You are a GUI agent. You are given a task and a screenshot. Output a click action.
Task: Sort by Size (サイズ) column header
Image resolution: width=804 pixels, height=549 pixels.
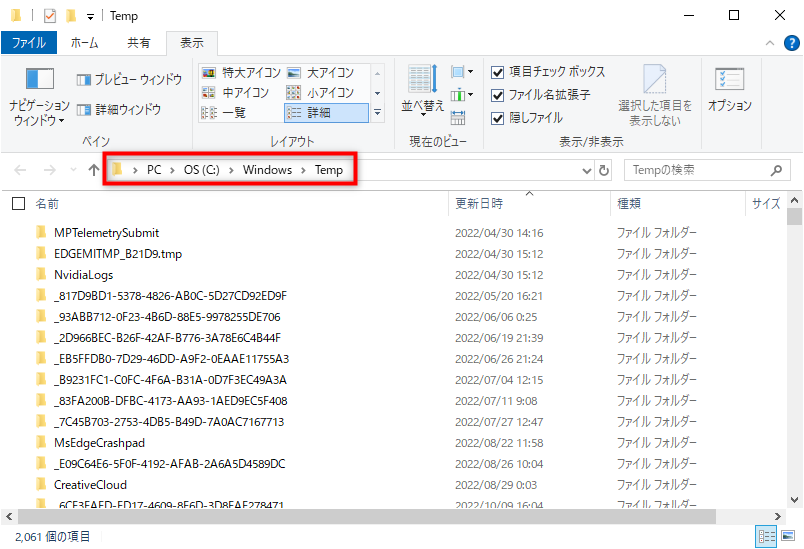pyautogui.click(x=766, y=204)
